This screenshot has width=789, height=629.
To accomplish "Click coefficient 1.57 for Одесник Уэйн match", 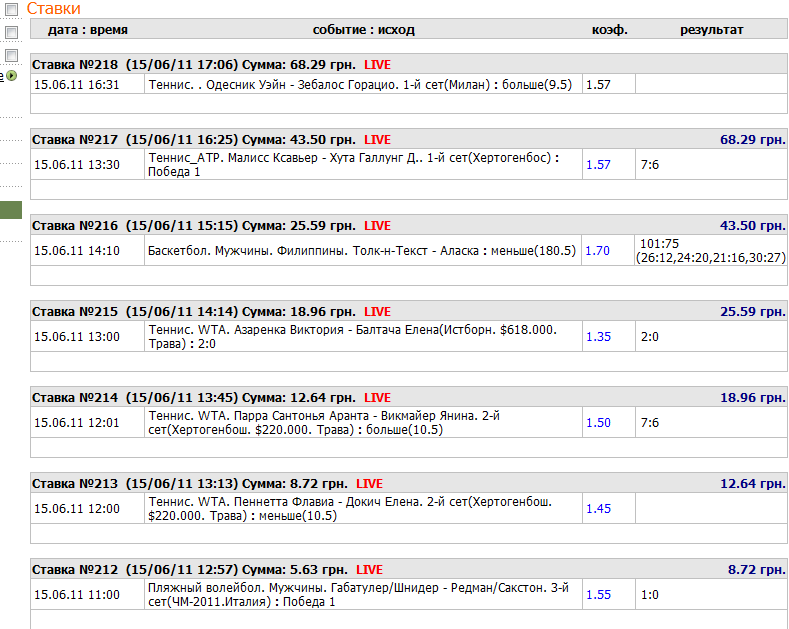I will point(598,85).
